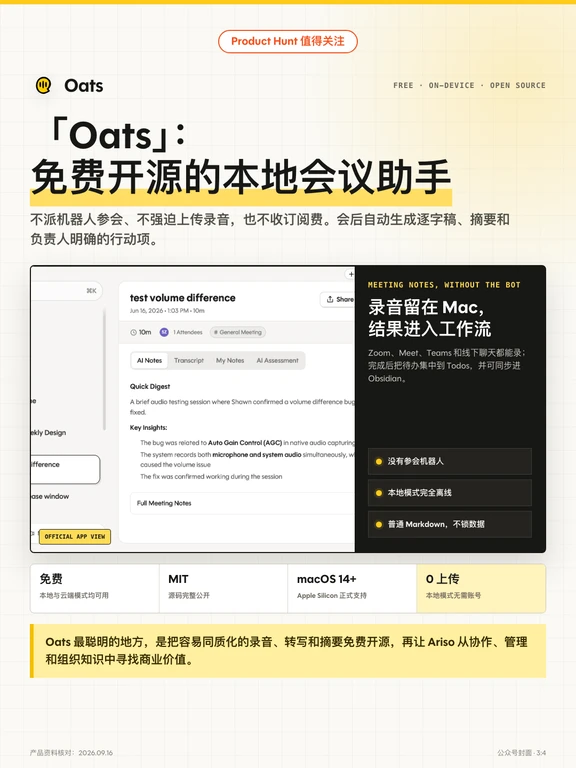This screenshot has height=768, width=576.
Task: Click the 公众号封面 3:4 footer text
Action: point(521,752)
